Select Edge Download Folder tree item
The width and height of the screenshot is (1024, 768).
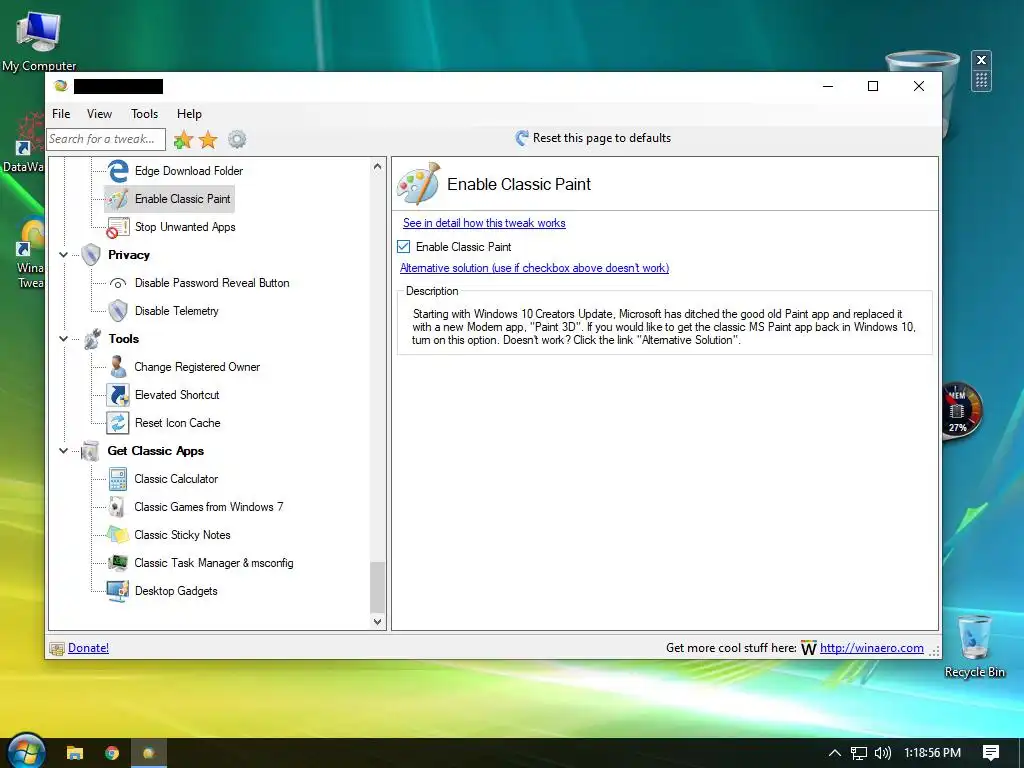pos(189,171)
